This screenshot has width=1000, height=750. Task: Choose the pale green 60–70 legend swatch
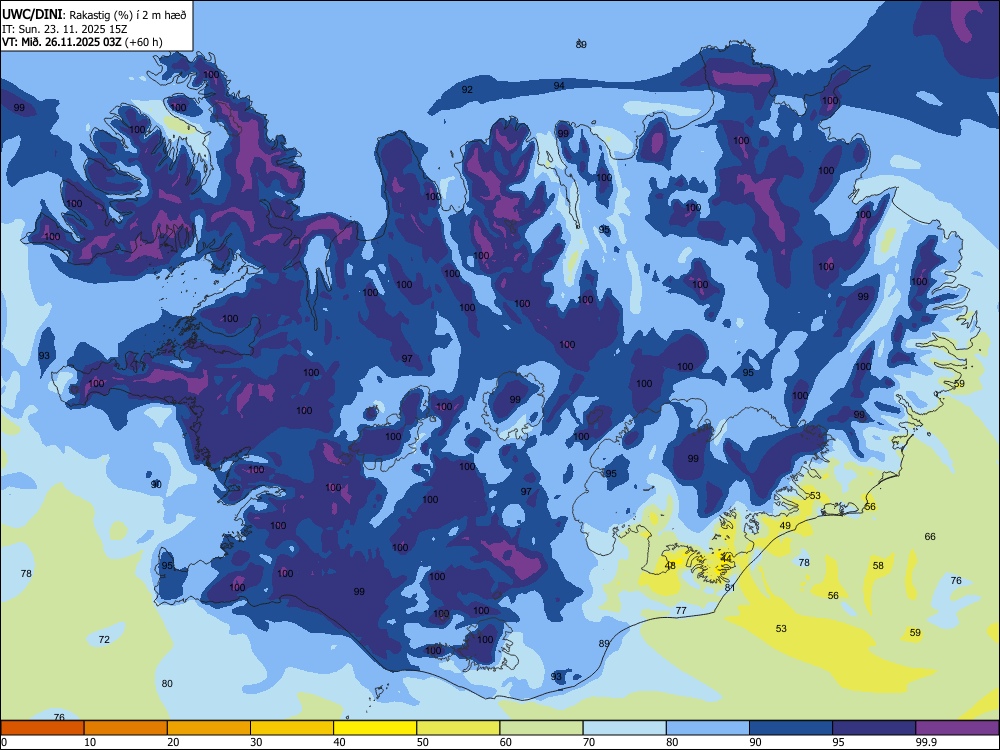[541, 728]
